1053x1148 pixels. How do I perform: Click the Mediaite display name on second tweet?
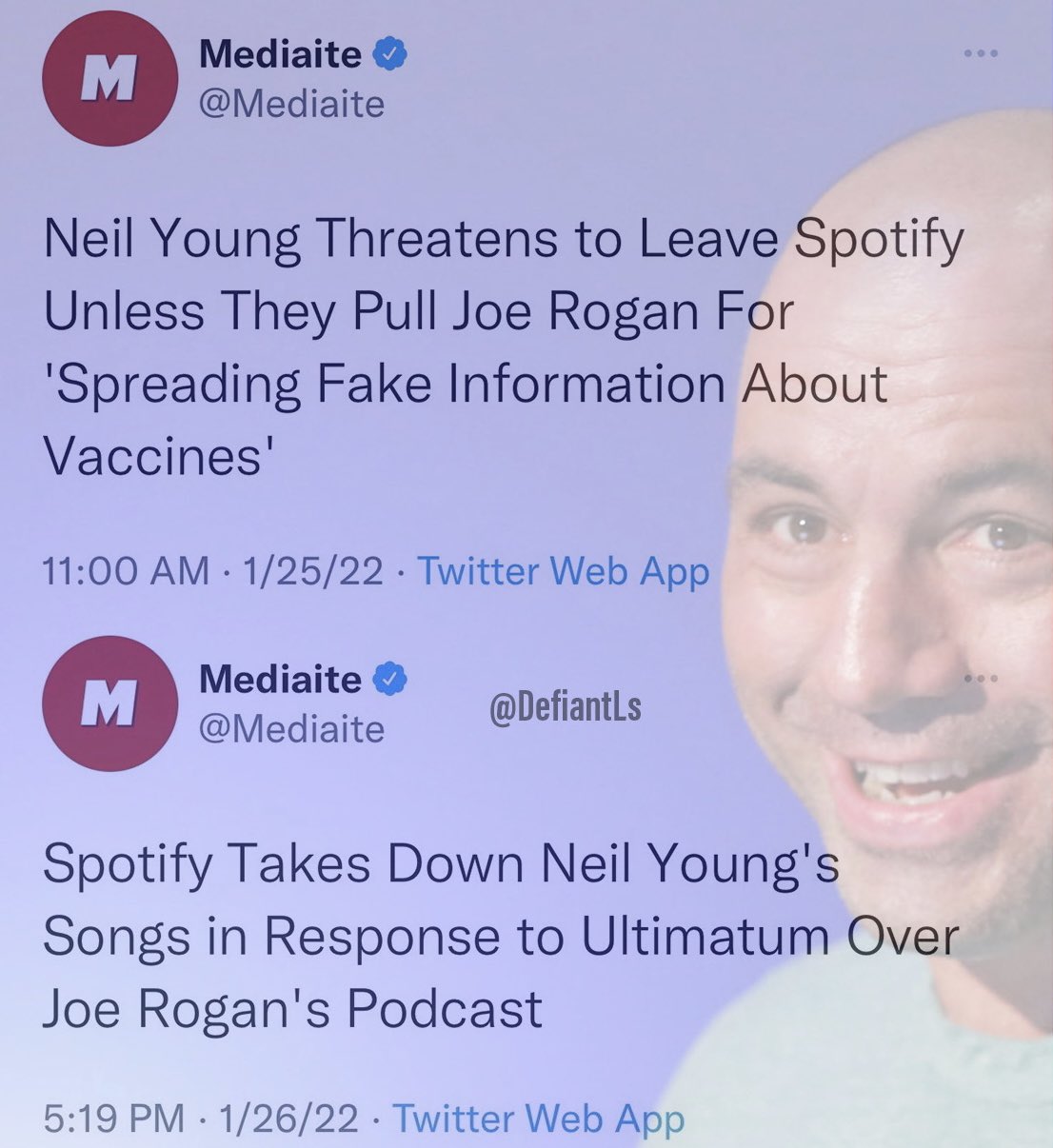coord(281,680)
